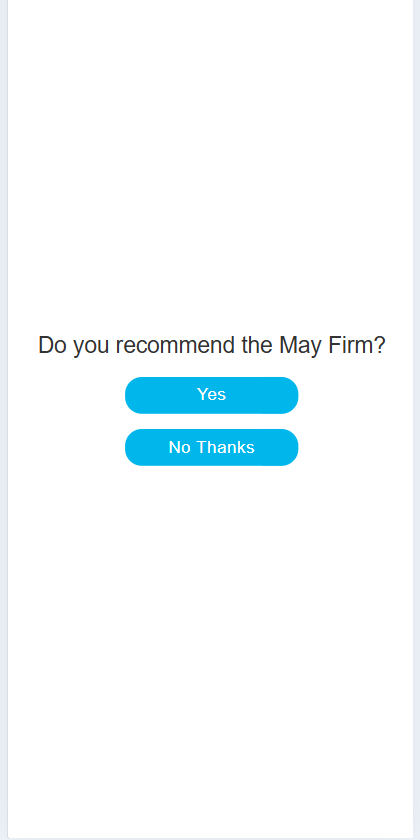Dismiss the survey using No Thanks
Screen dimensions: 420x840
[212, 447]
